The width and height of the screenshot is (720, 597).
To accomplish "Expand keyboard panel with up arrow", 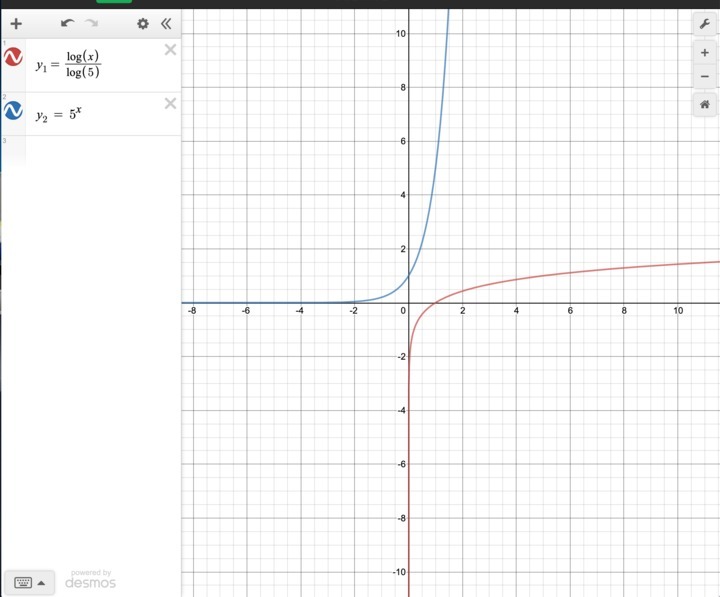I will click(41, 583).
